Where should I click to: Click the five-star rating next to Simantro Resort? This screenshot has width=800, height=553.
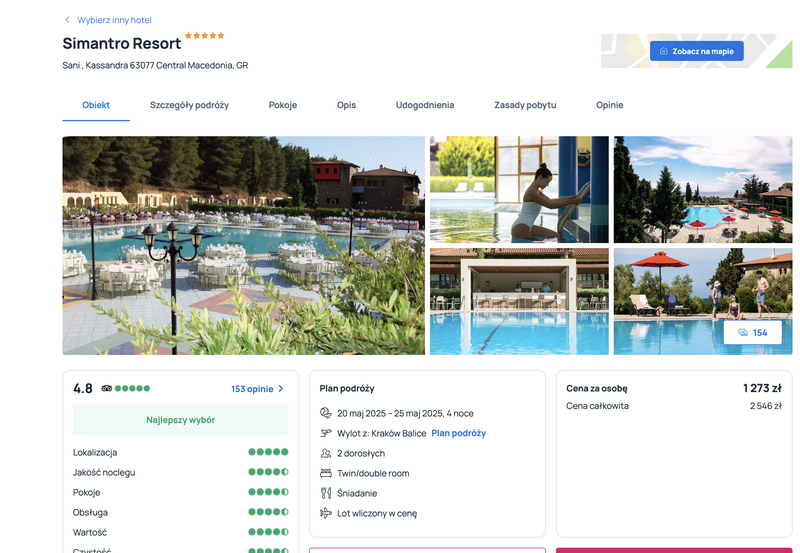[205, 36]
